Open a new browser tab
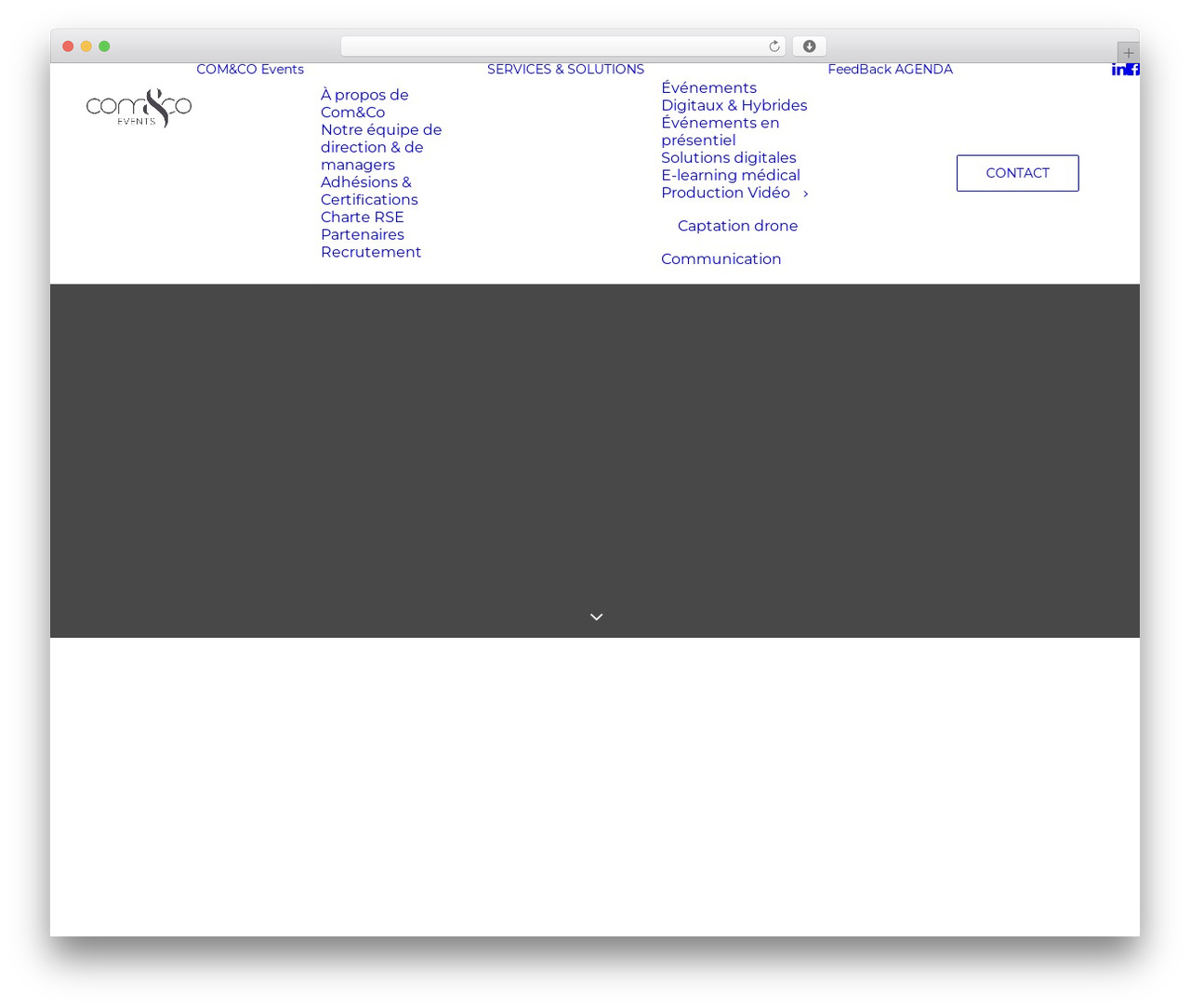The width and height of the screenshot is (1190, 1008). 1129,53
